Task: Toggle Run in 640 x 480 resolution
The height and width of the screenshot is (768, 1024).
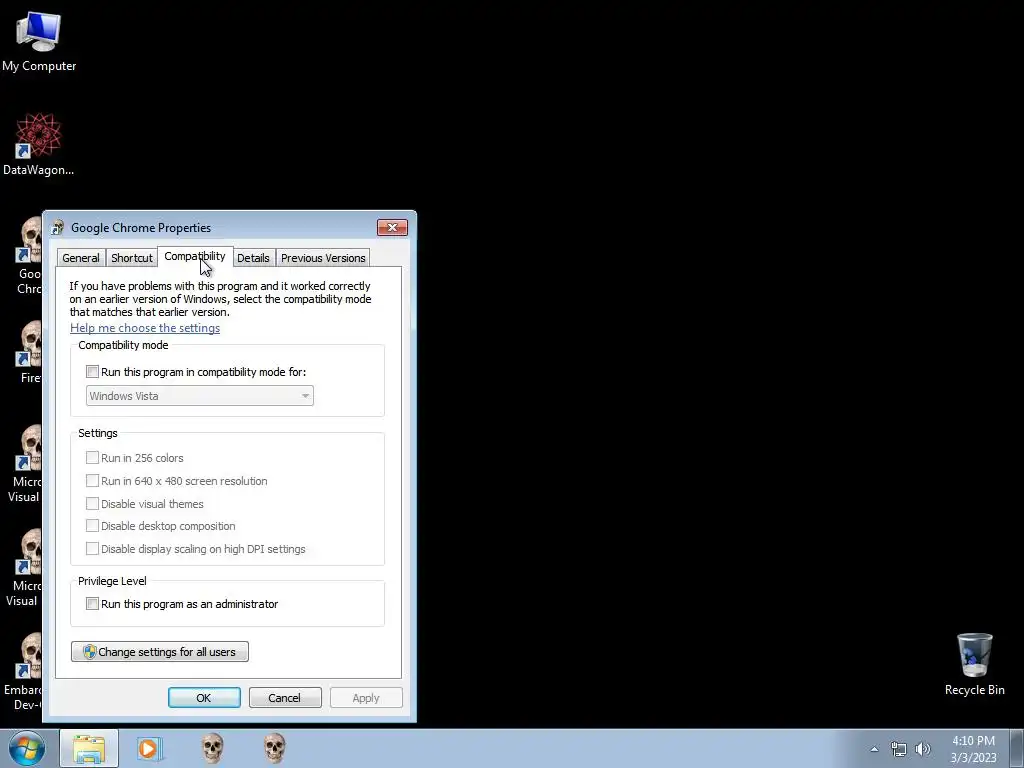Action: tap(92, 481)
